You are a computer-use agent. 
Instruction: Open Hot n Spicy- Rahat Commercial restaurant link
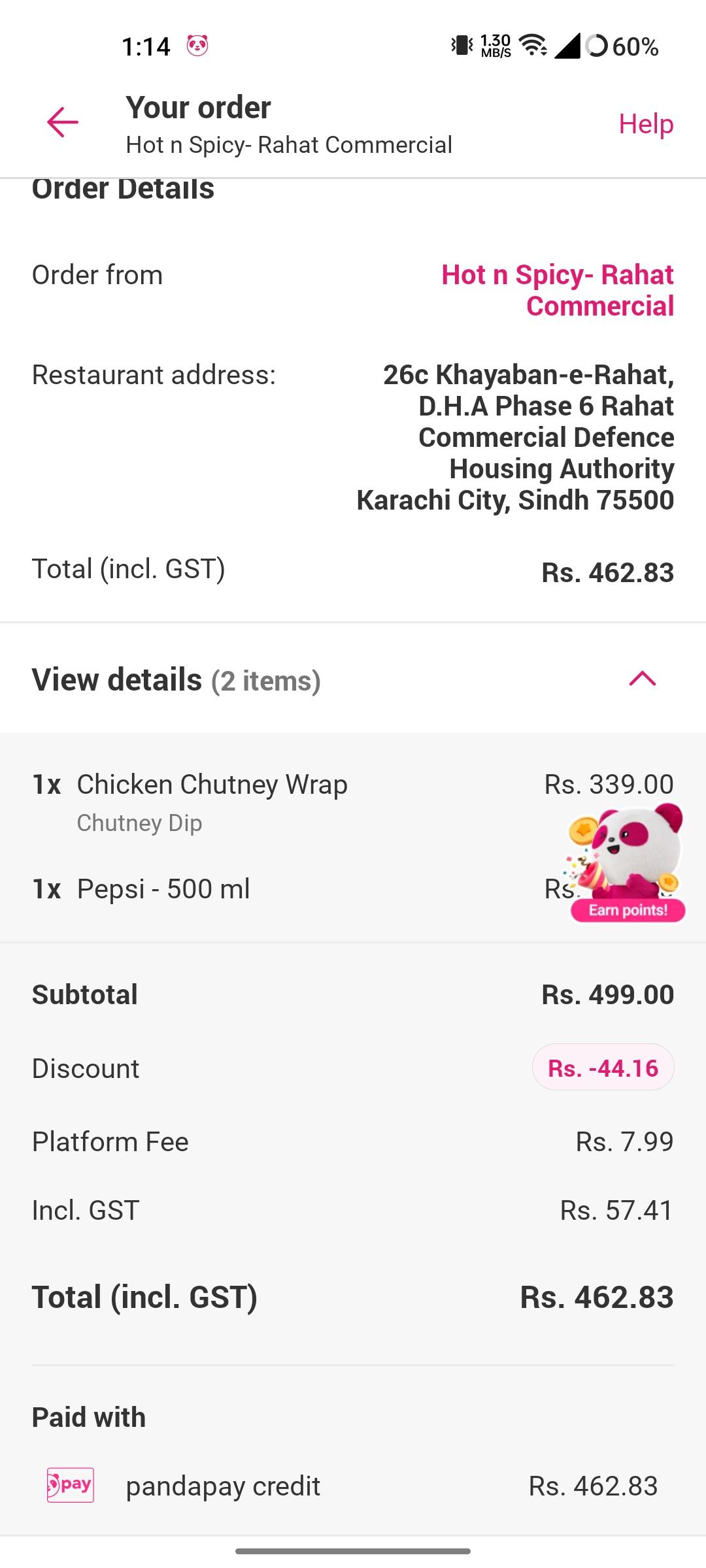(x=557, y=290)
